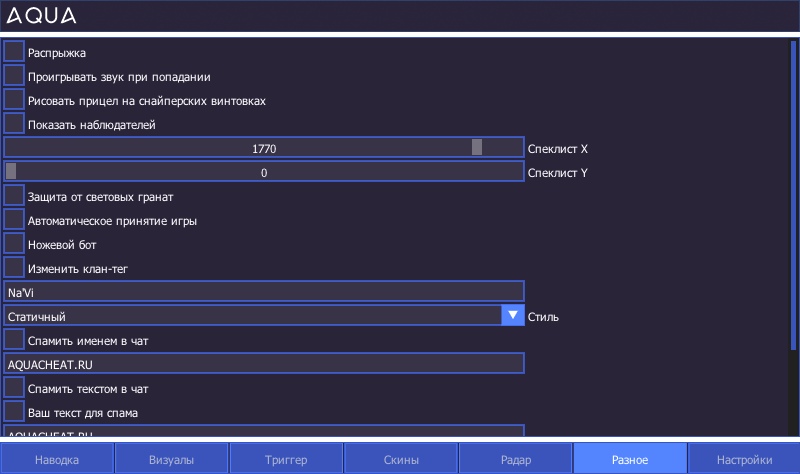Open the Визуалы tab
The image size is (800, 474).
click(172, 459)
